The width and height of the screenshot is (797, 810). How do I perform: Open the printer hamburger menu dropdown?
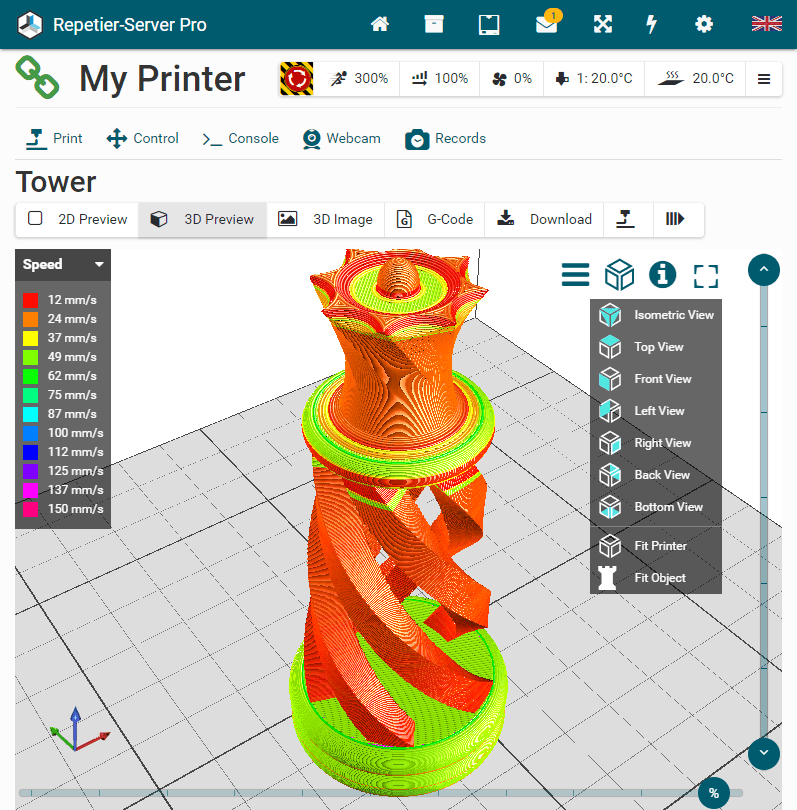click(x=764, y=79)
